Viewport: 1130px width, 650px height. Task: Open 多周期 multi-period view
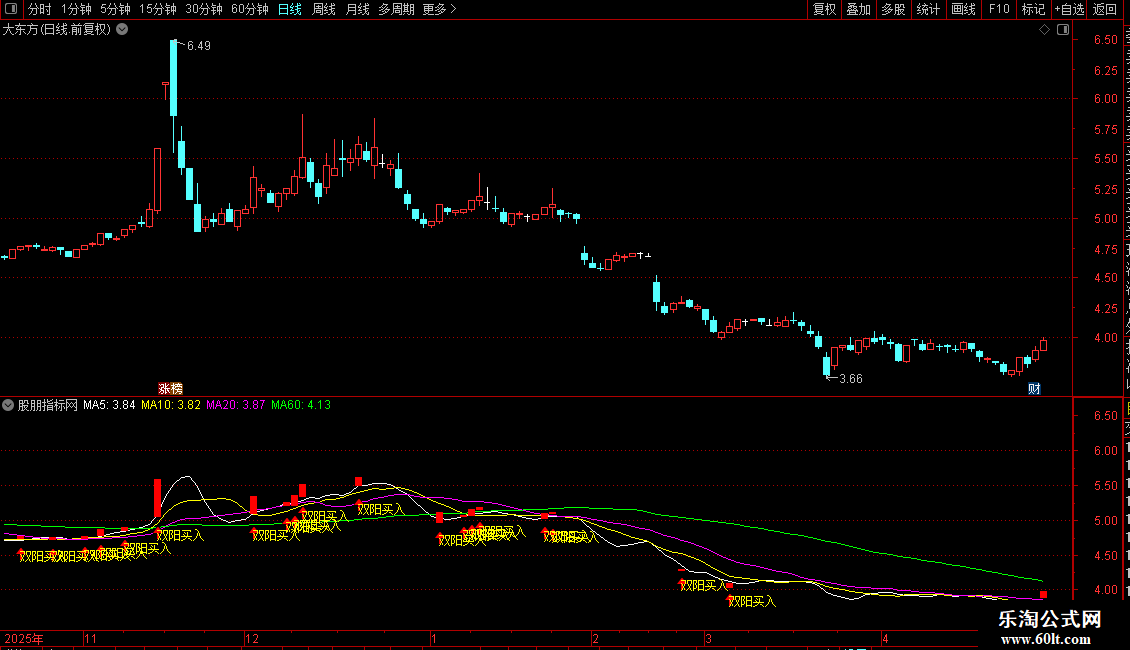click(x=396, y=9)
